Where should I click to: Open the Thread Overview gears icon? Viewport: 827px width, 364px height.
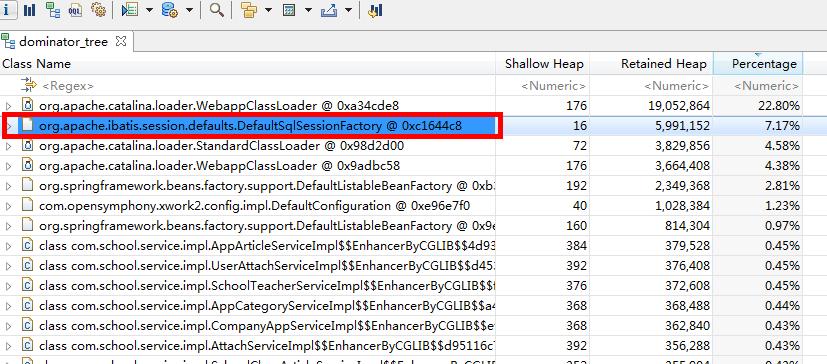click(x=98, y=9)
